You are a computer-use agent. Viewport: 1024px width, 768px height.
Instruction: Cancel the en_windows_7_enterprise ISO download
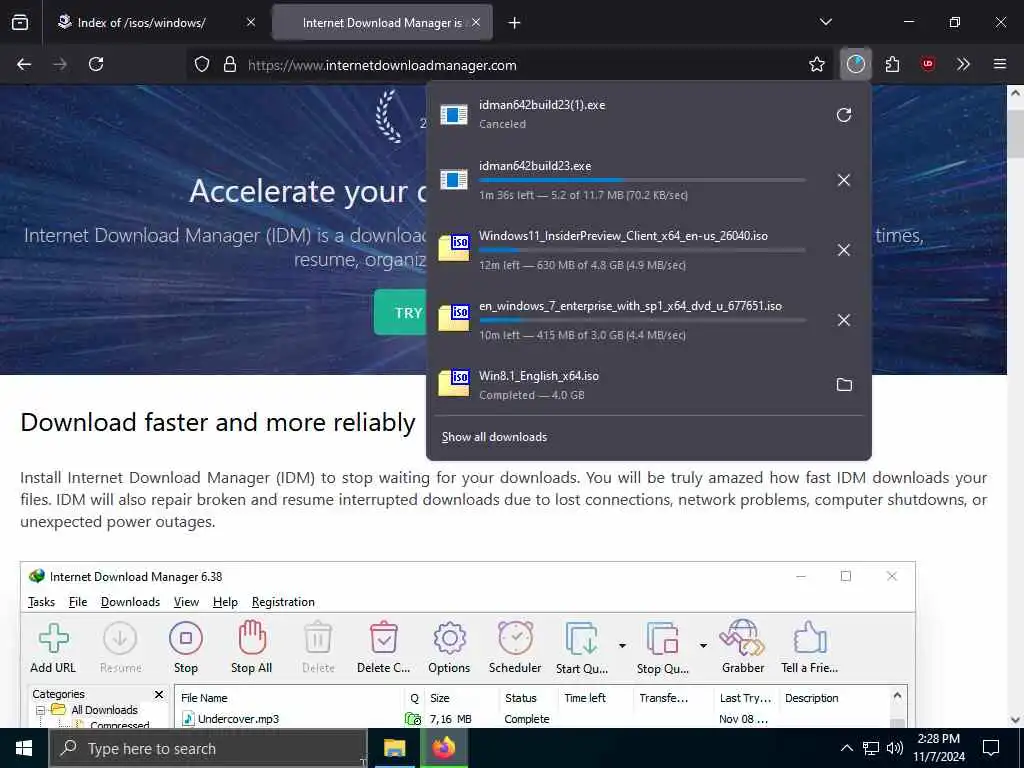coord(844,320)
